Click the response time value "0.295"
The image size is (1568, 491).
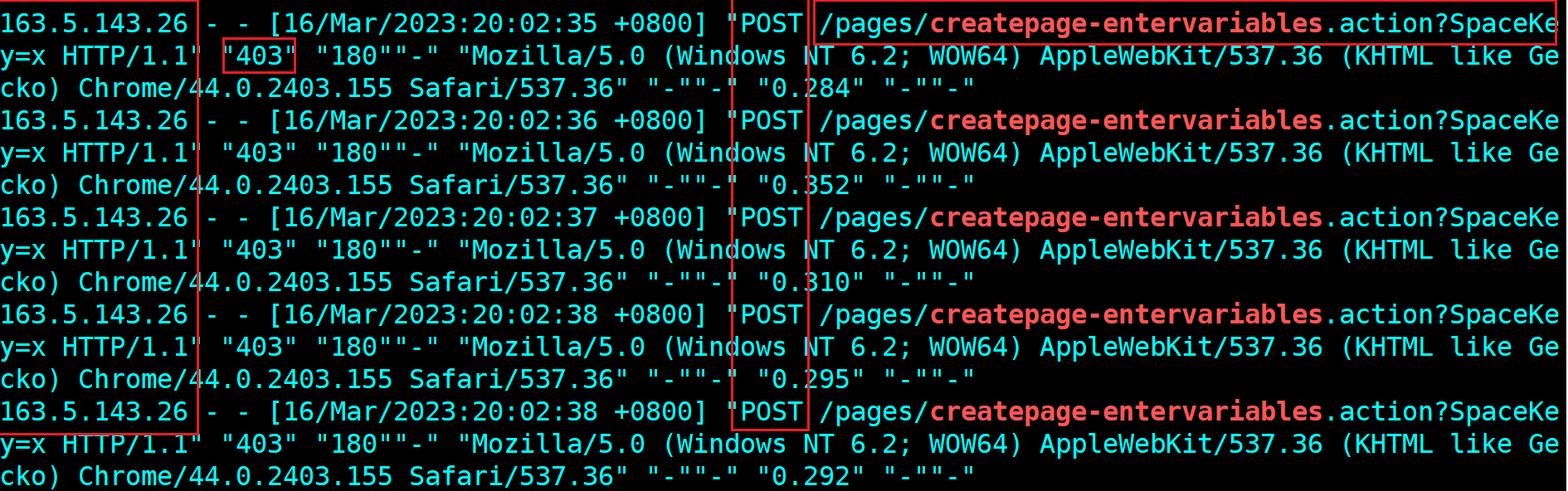coord(811,380)
